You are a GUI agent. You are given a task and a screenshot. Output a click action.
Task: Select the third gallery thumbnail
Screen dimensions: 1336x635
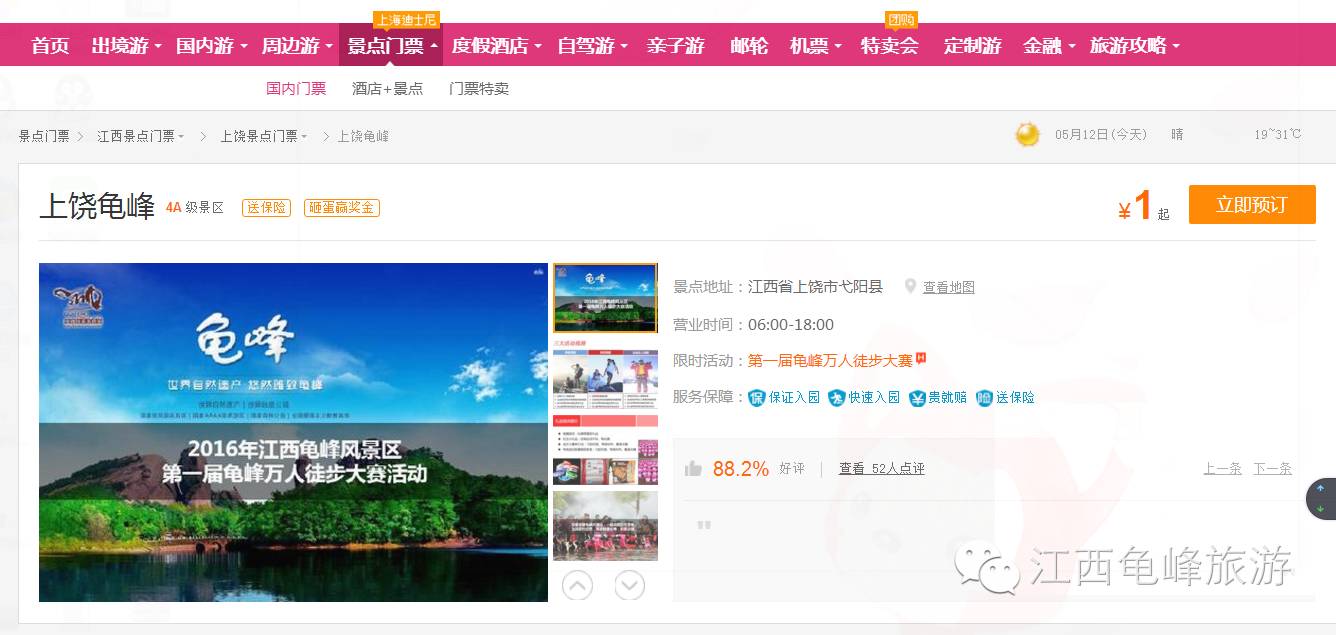(x=605, y=450)
